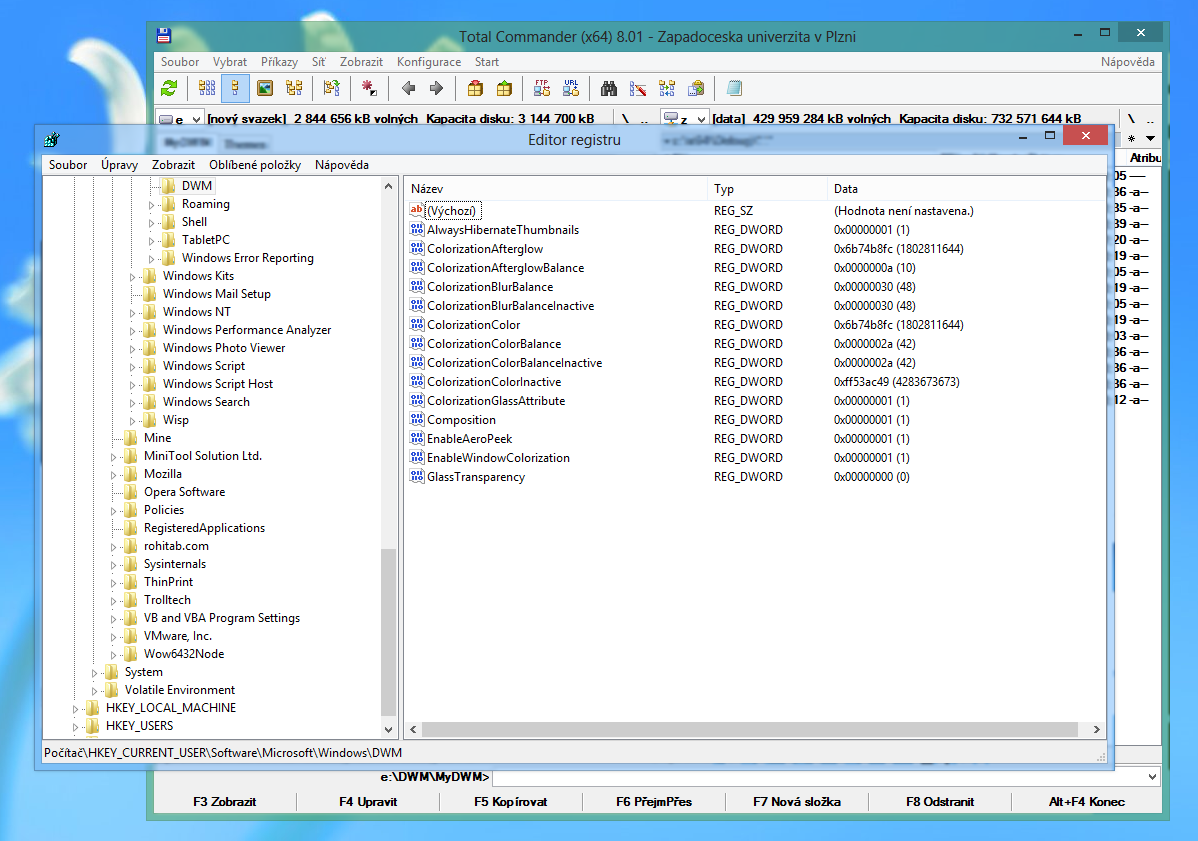Click the F7 Nová složka button
This screenshot has width=1198, height=841.
coord(797,801)
